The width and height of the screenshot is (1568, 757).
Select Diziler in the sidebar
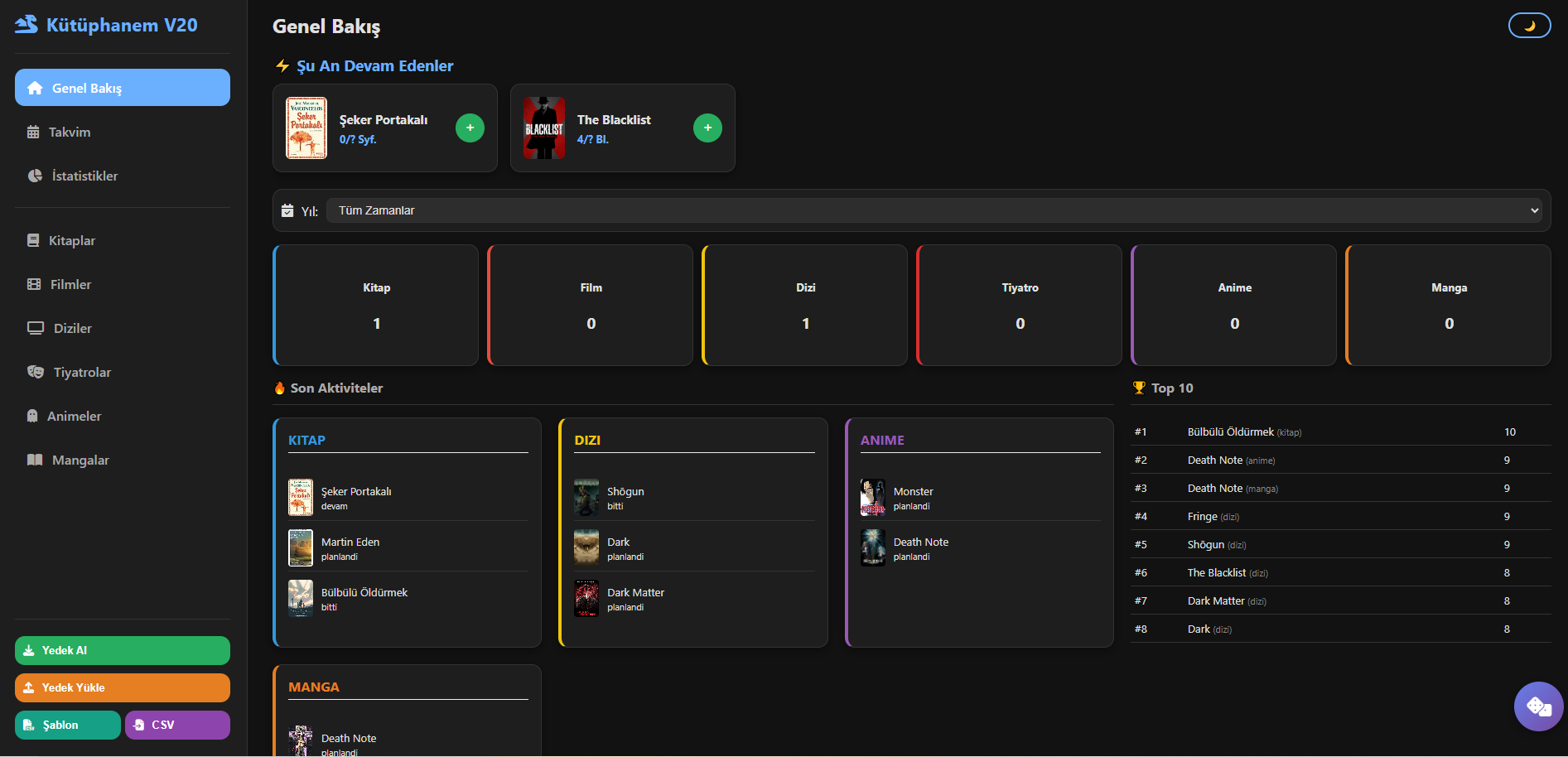[72, 328]
